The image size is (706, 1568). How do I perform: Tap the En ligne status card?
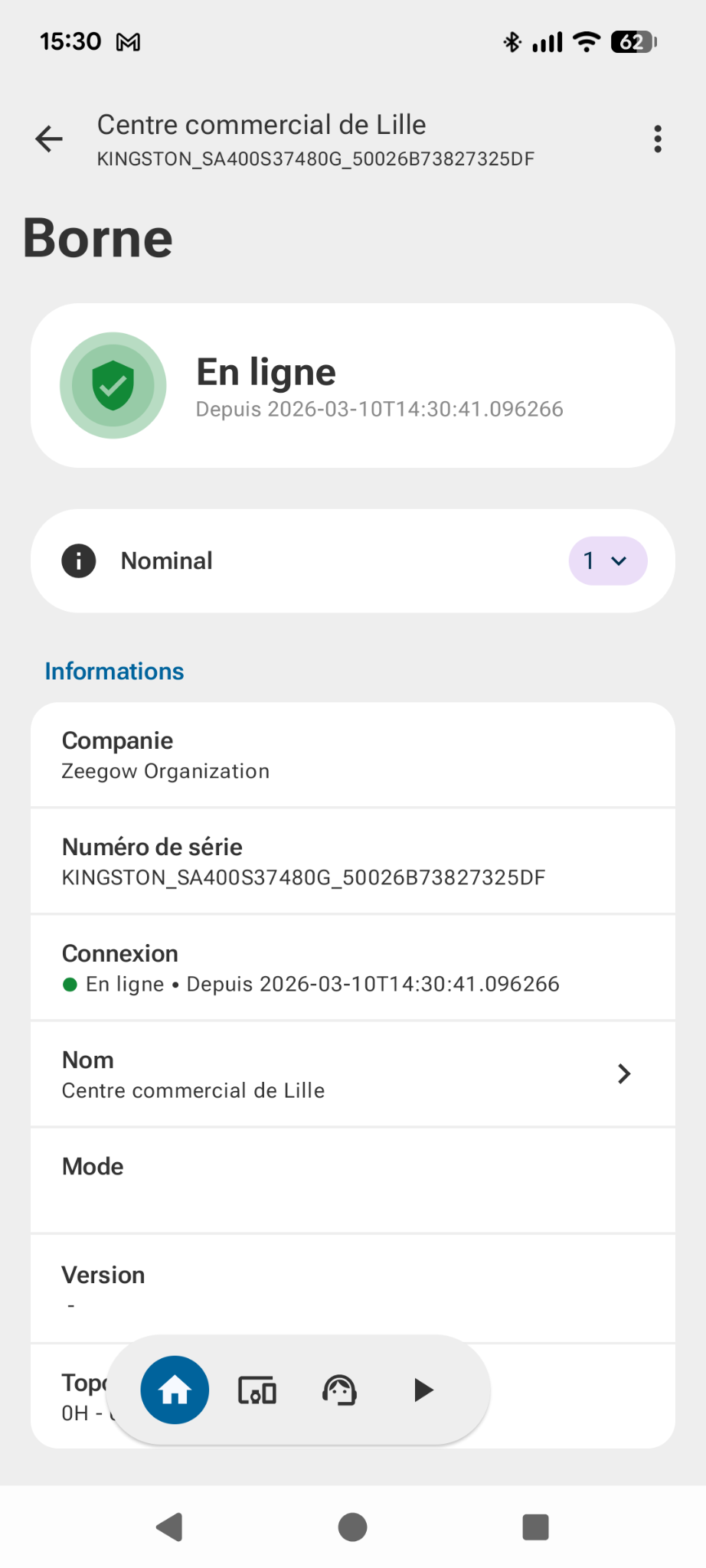pyautogui.click(x=352, y=385)
